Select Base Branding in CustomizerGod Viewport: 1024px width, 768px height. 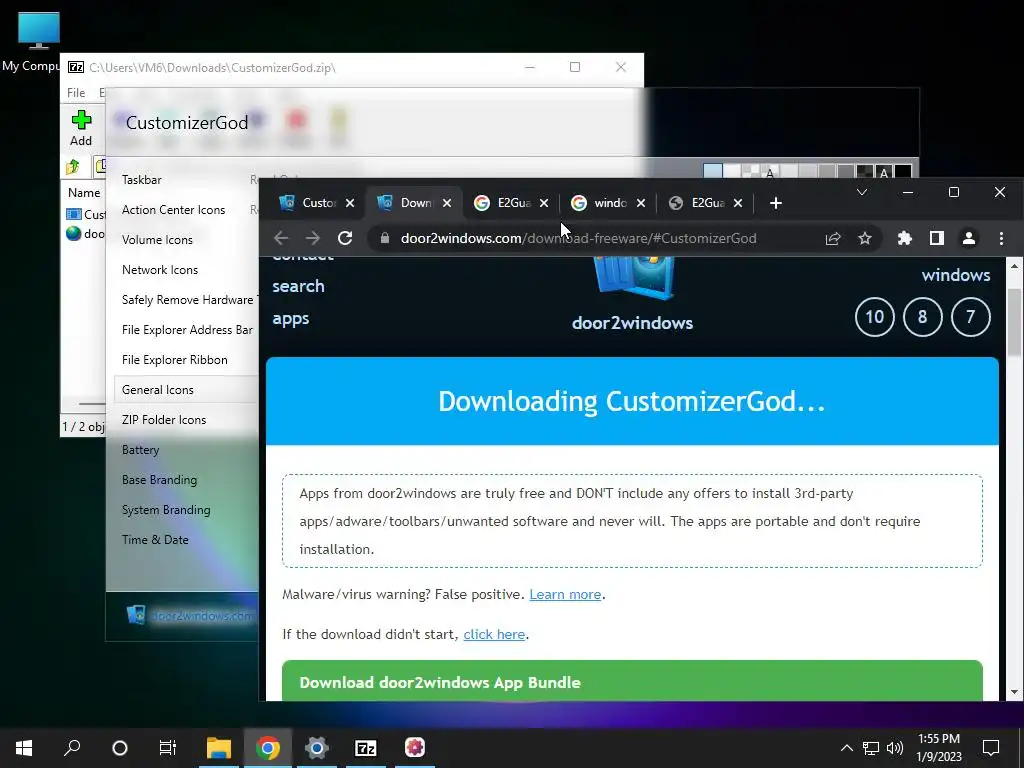[x=159, y=480]
